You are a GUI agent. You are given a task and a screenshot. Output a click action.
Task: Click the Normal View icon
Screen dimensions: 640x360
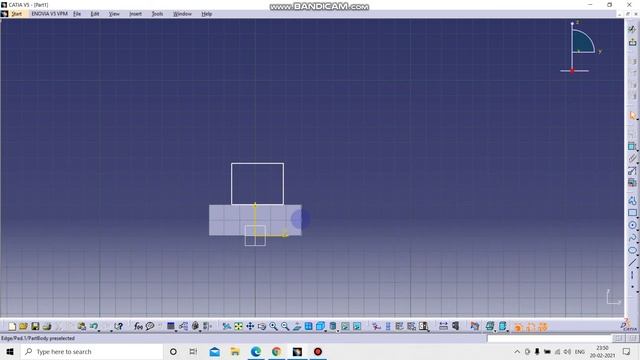pos(297,326)
